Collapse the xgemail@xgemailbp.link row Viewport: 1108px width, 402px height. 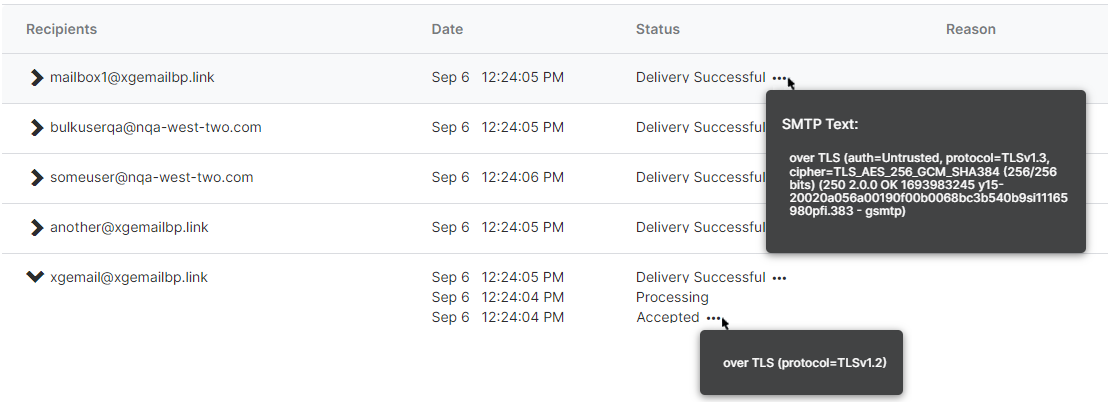pyautogui.click(x=35, y=277)
